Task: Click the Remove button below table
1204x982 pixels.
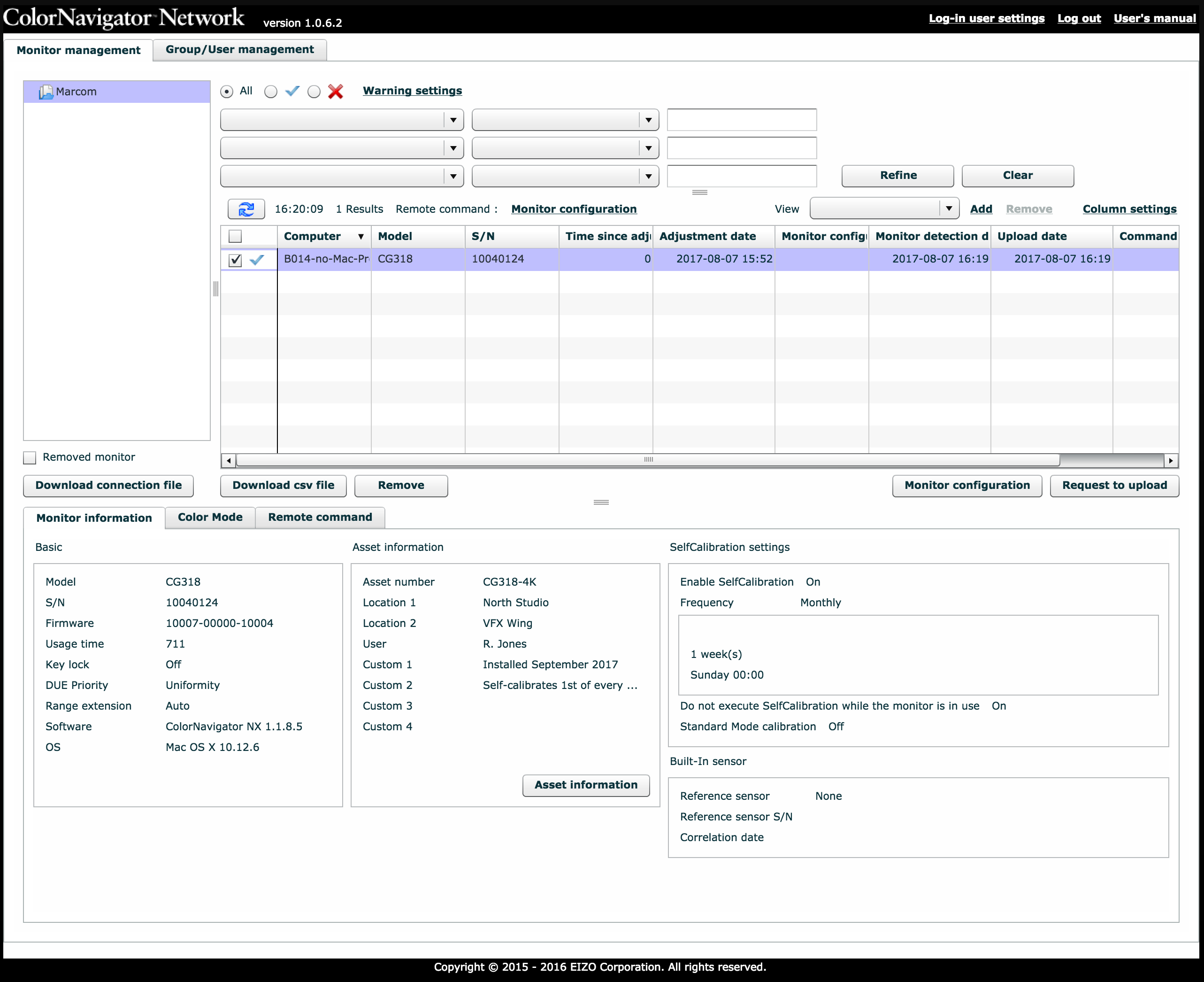Action: (401, 485)
